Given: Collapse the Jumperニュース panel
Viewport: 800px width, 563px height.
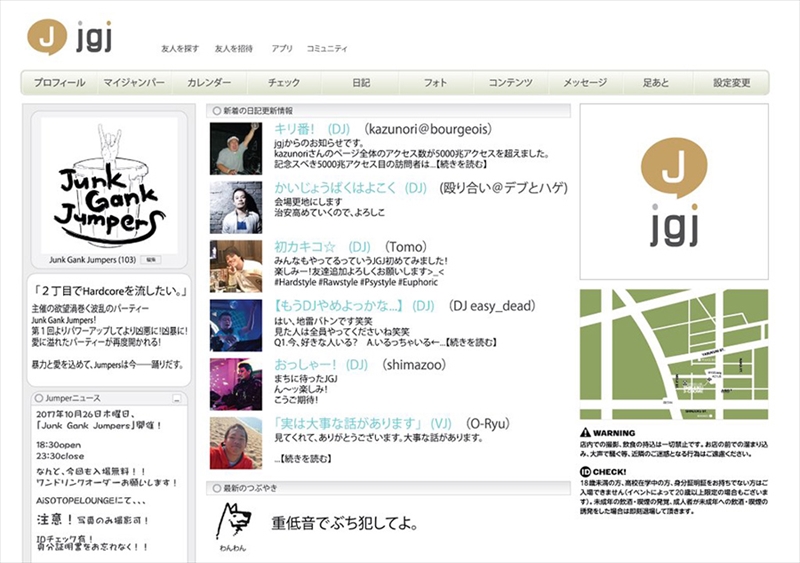Looking at the screenshot, I should pos(175,398).
